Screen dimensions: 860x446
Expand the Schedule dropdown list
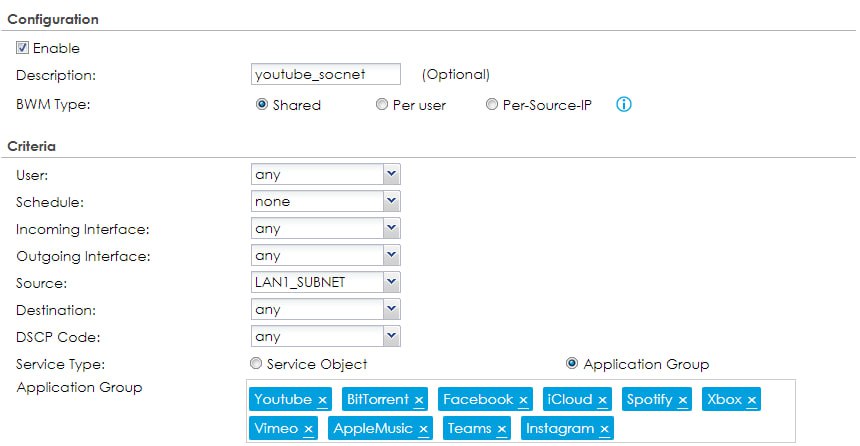coord(391,201)
